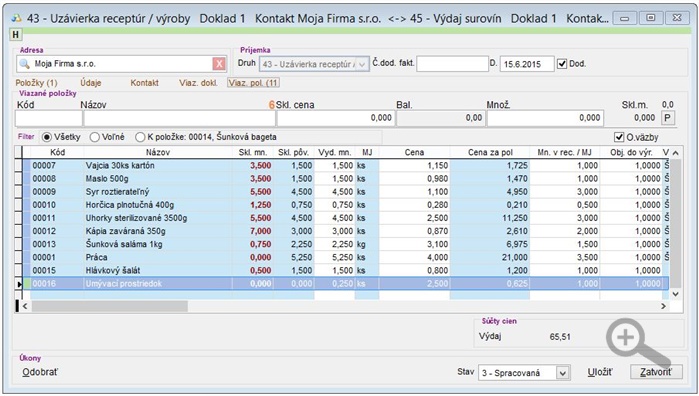Click the Cena za pol column header

[x=490, y=153]
